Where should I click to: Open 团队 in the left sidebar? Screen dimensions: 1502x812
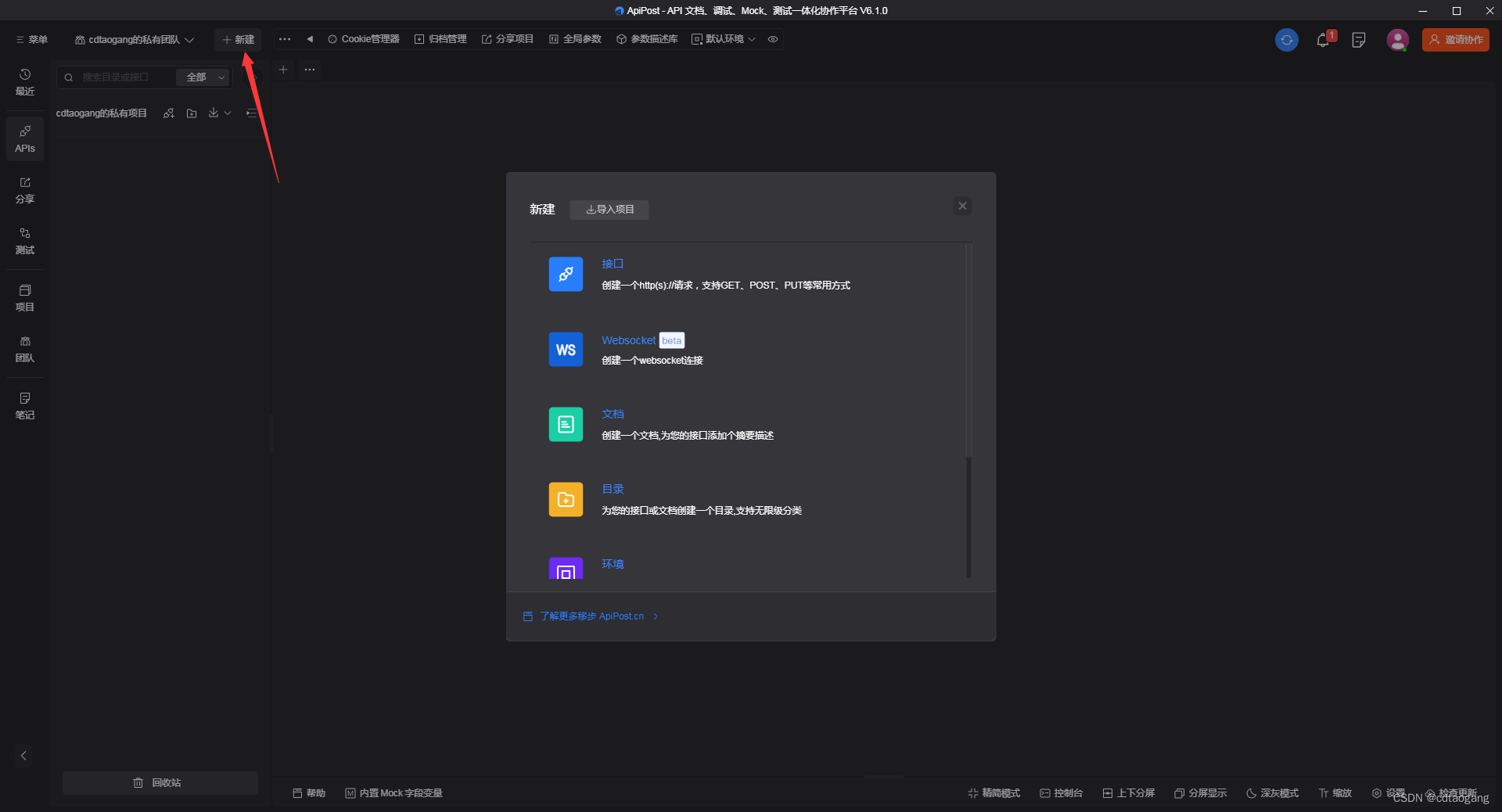point(25,349)
